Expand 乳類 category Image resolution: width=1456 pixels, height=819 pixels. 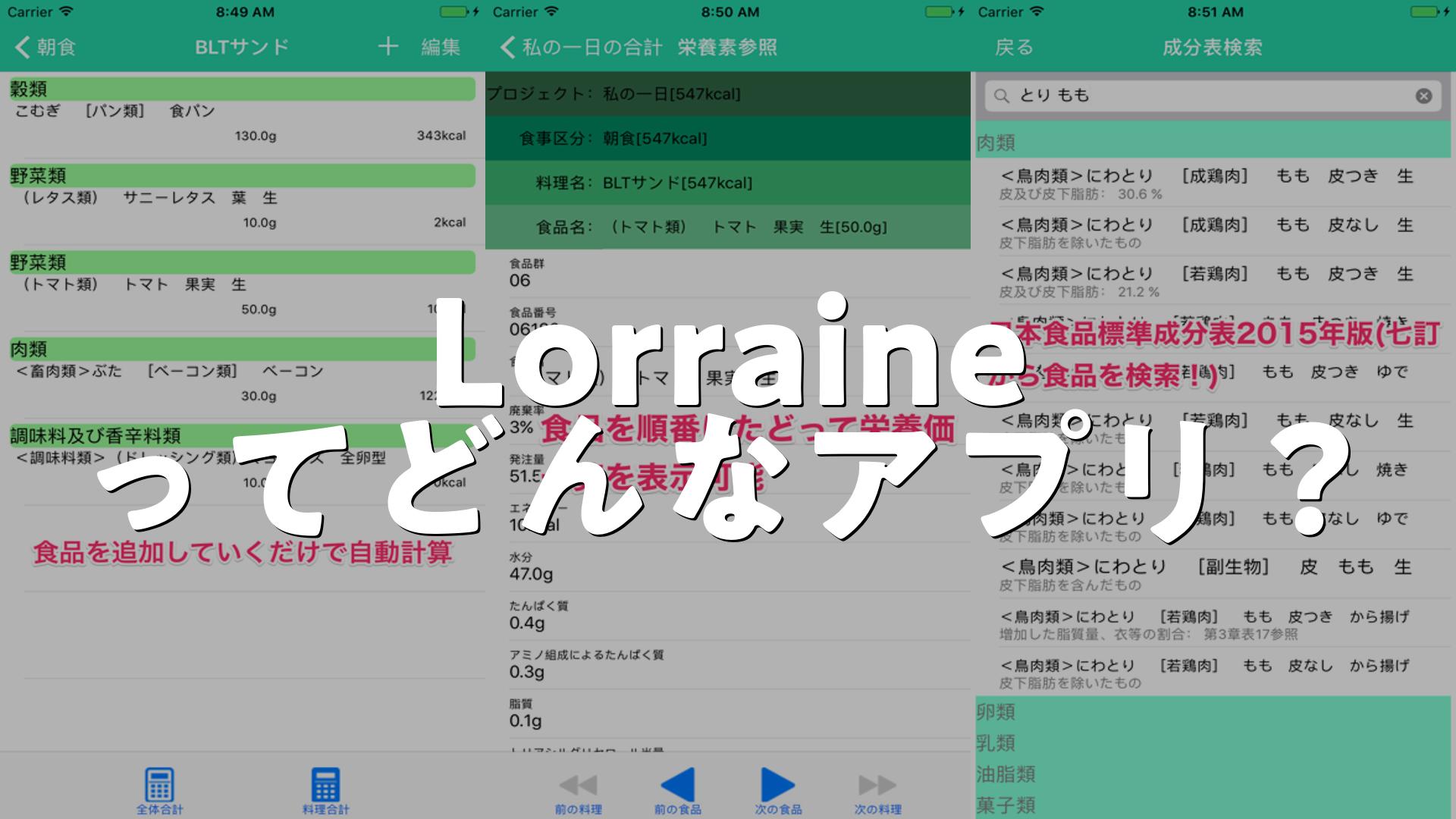pos(1213,743)
